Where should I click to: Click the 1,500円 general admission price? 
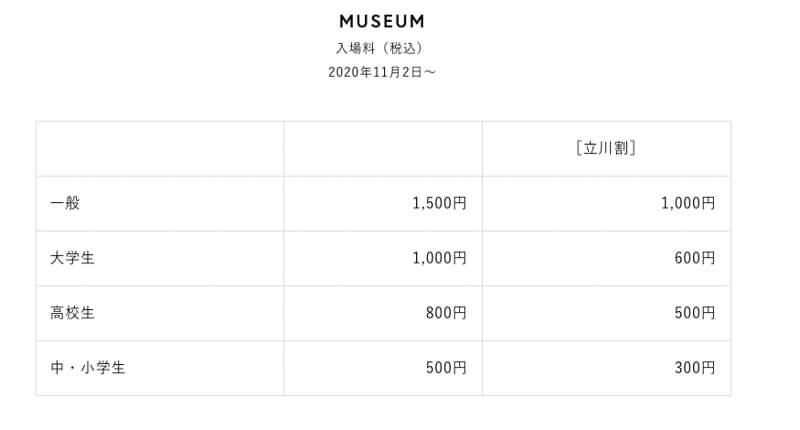click(x=439, y=204)
